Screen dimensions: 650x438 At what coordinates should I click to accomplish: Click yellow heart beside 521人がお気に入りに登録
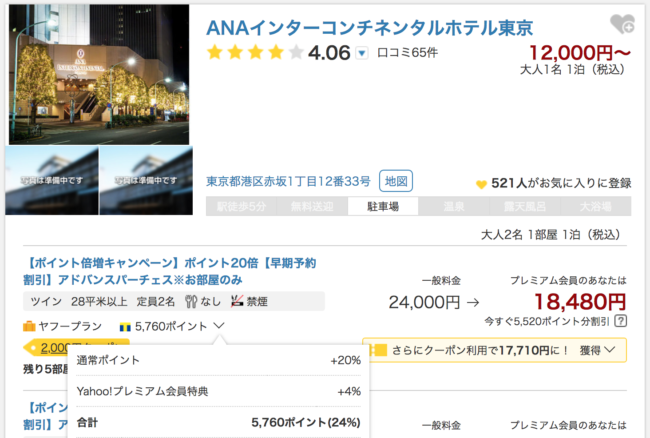[x=481, y=184]
